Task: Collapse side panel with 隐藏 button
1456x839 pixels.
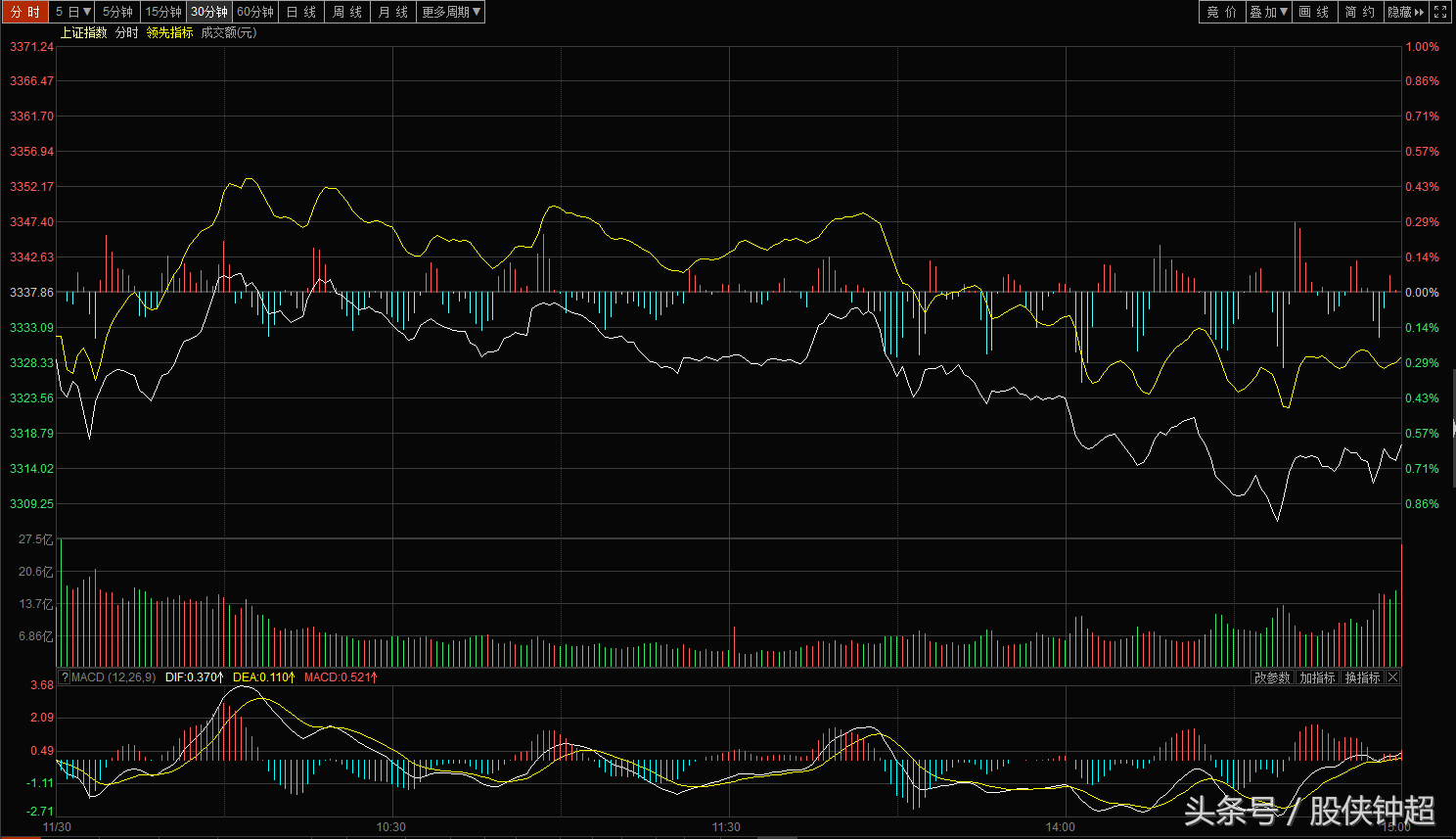Action: click(1406, 12)
